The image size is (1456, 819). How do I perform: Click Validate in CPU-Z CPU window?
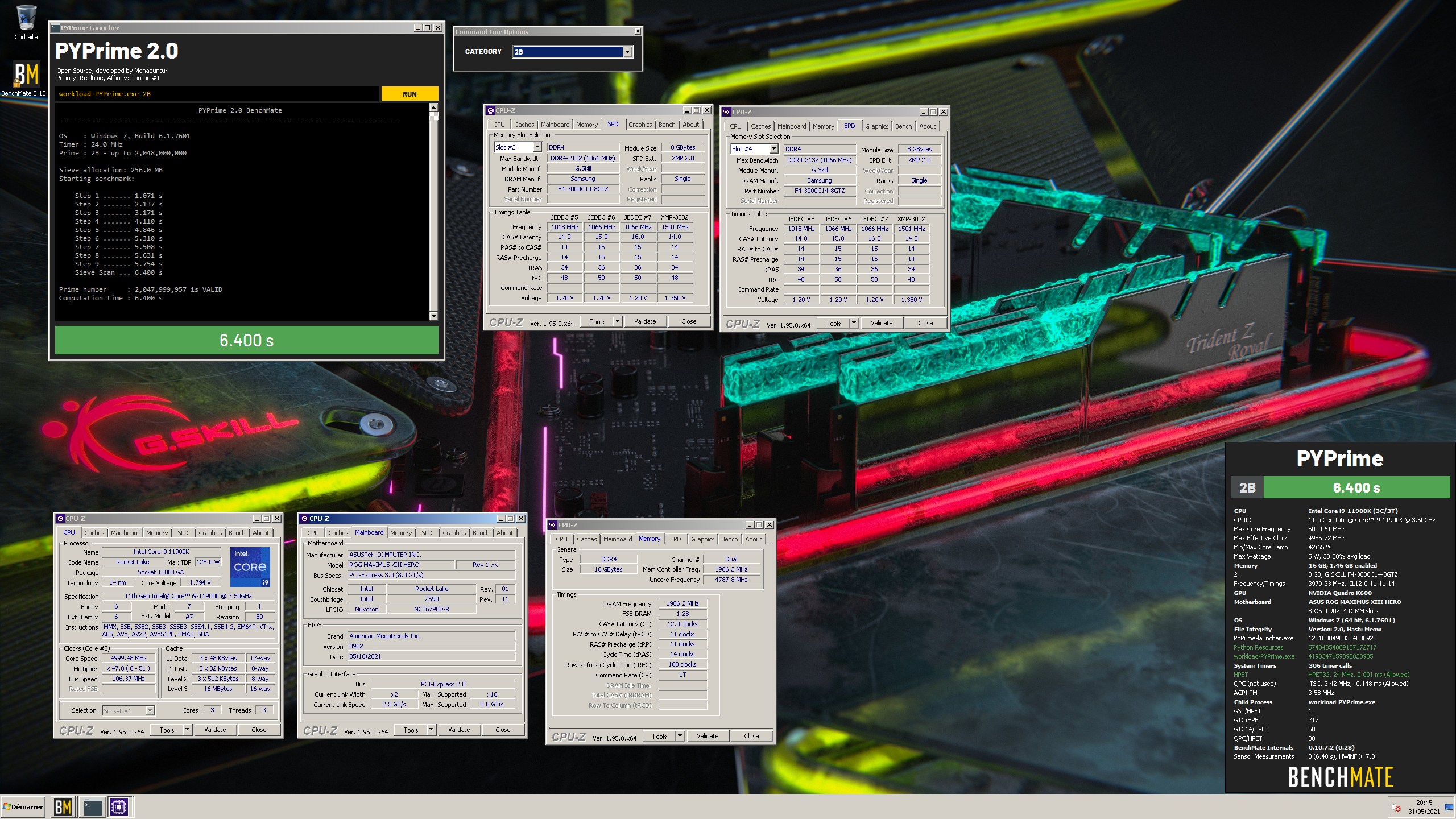215,730
